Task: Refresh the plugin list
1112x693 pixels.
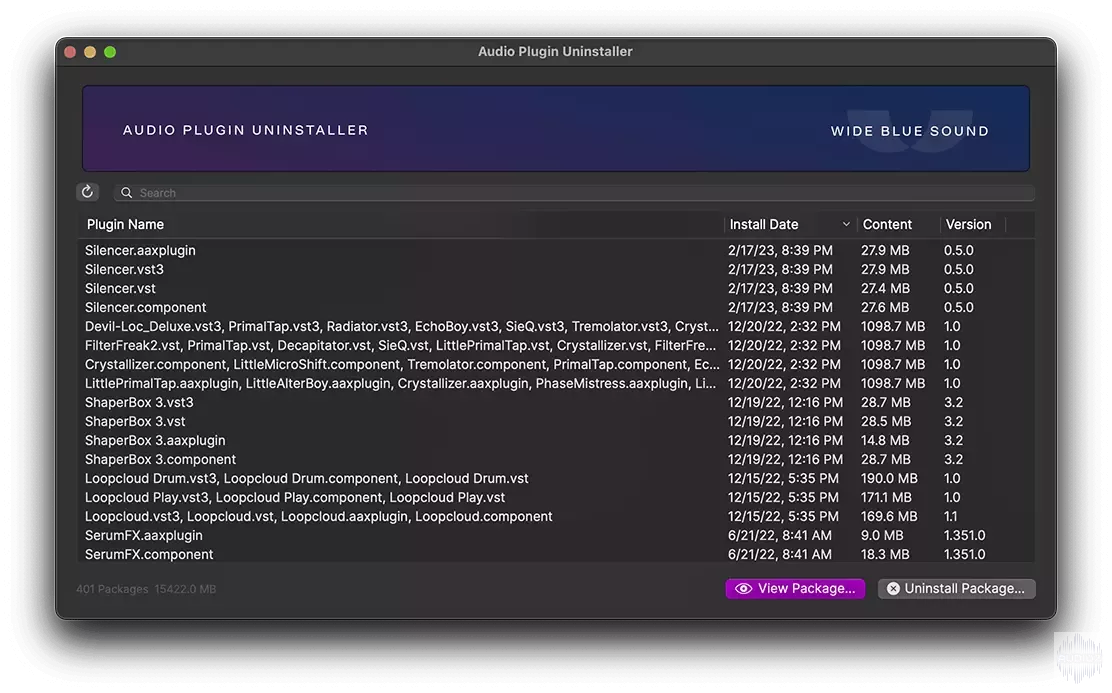Action: coord(87,192)
